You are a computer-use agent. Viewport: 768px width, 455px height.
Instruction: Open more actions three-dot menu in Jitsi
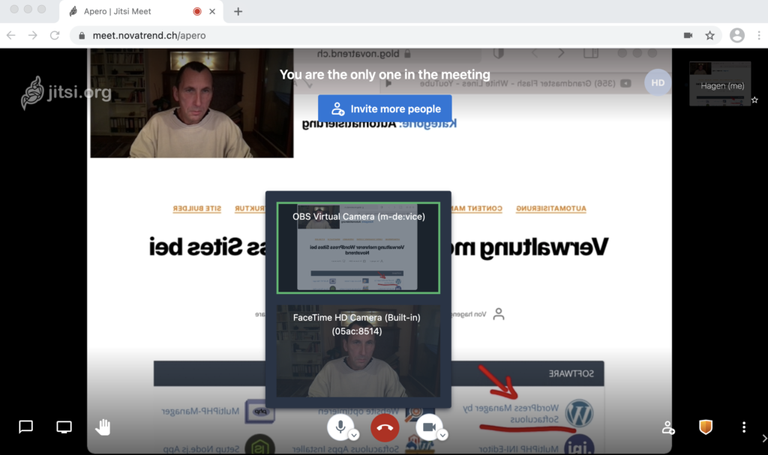pos(744,427)
